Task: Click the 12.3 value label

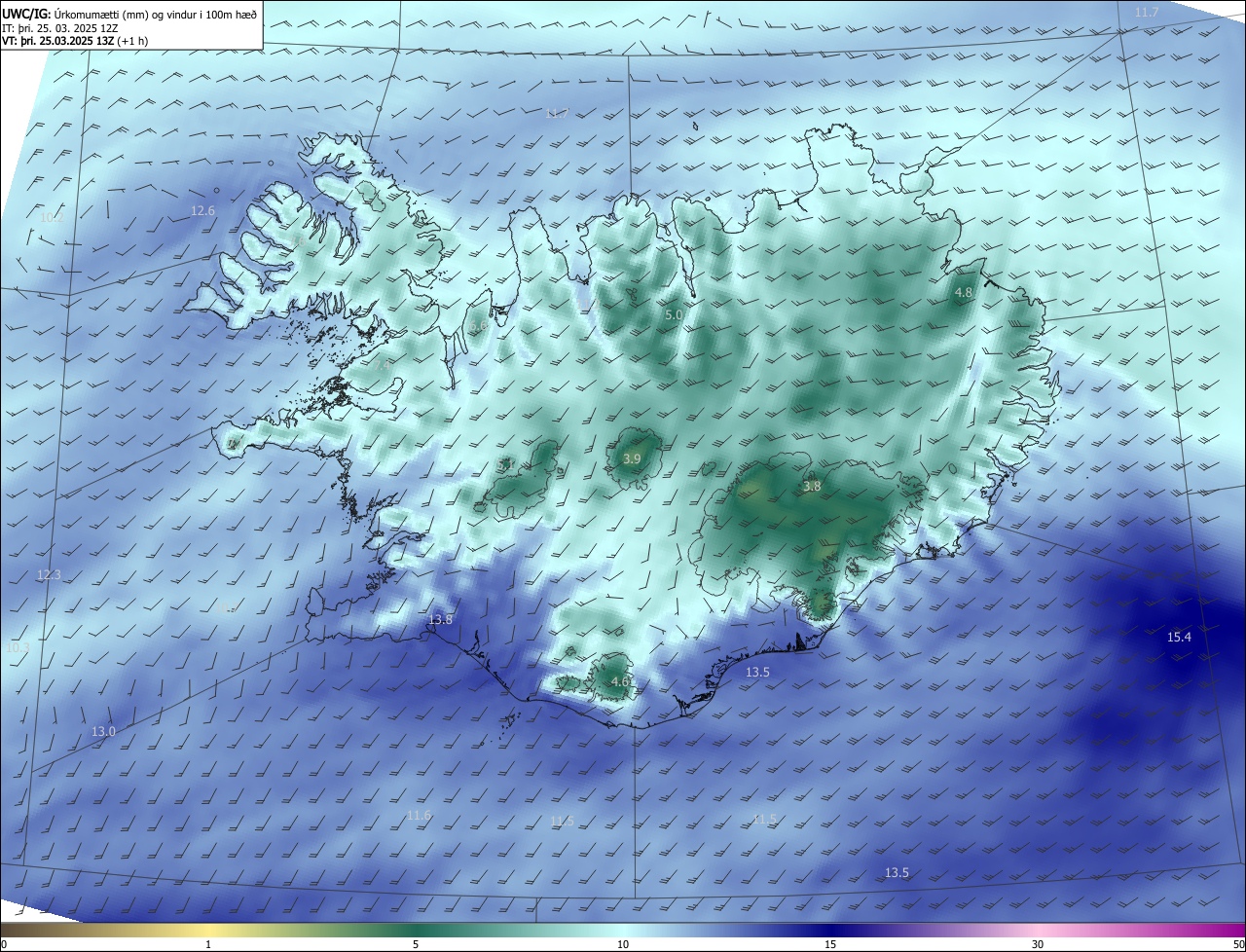Action: coord(49,574)
